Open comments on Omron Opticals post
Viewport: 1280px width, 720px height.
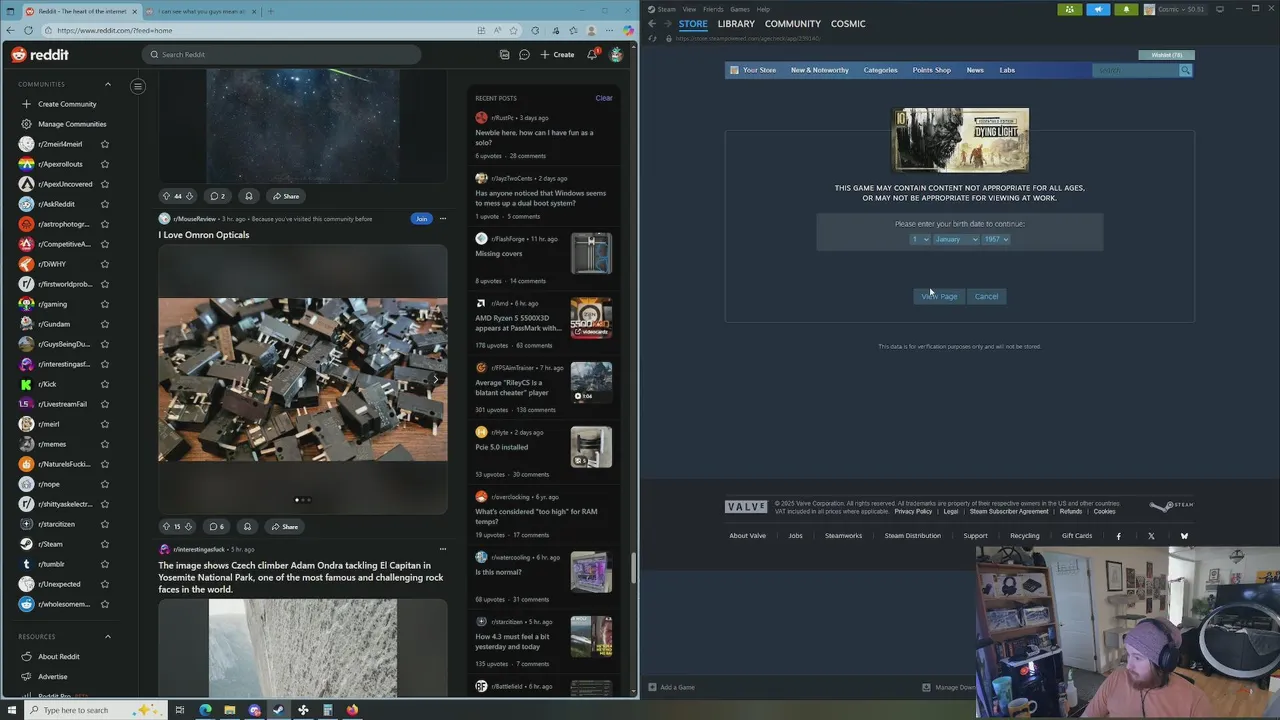[216, 526]
